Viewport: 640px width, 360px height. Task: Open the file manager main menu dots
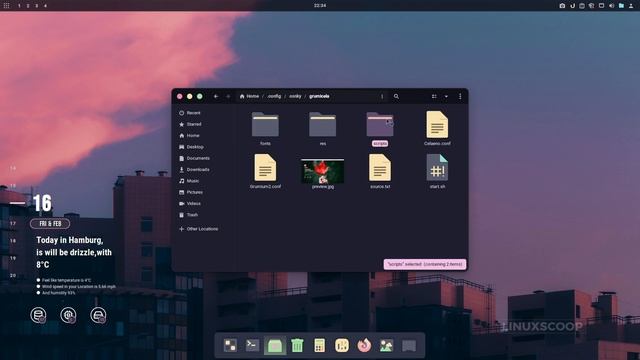tap(460, 96)
